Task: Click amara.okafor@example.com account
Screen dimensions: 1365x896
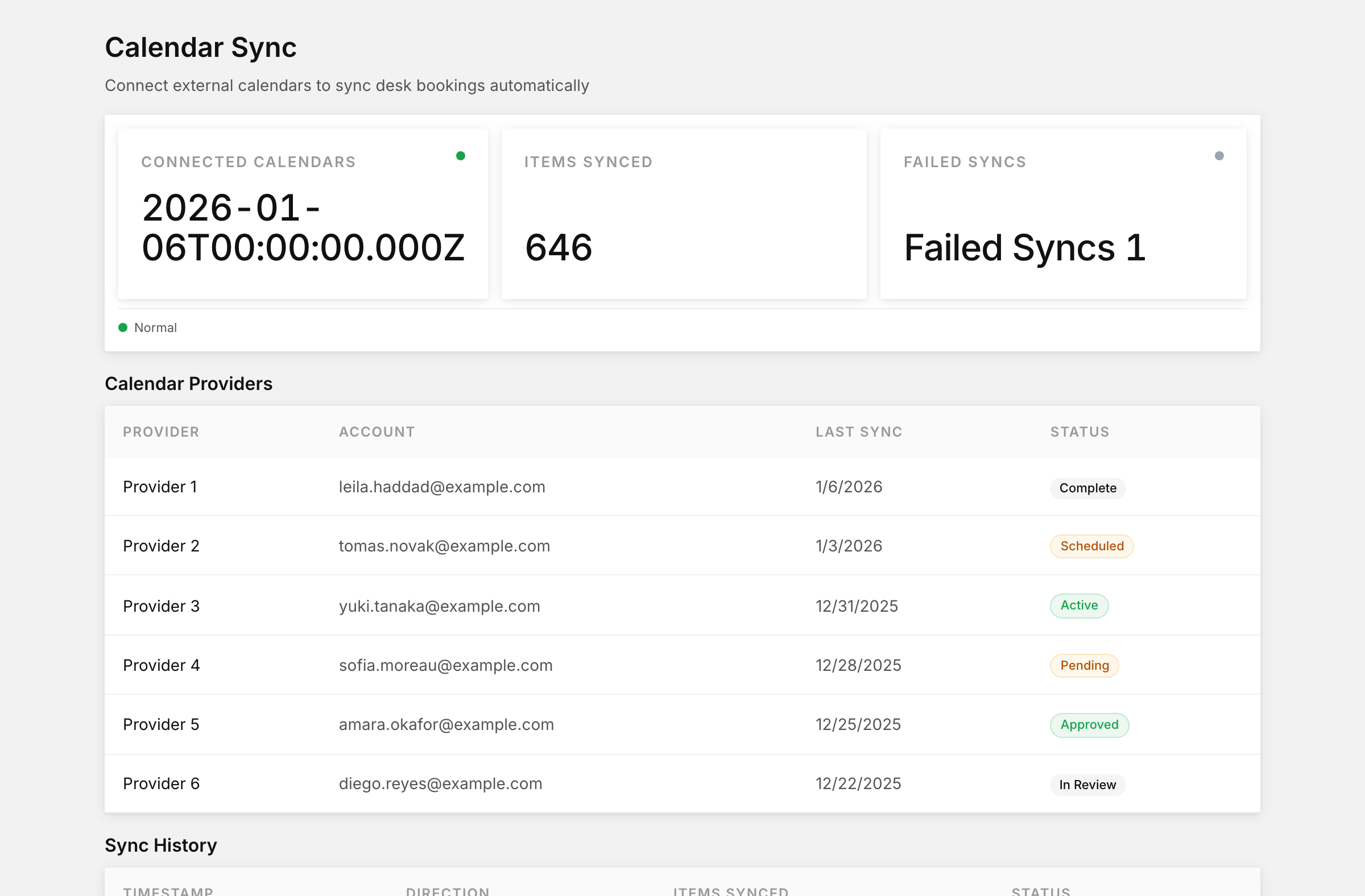Action: (446, 725)
